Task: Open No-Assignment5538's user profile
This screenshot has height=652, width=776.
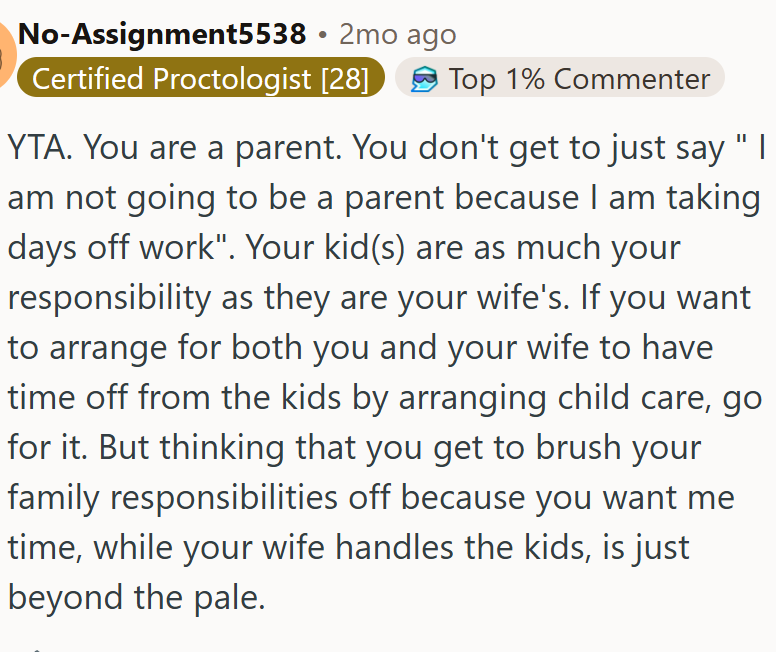Action: 162,35
